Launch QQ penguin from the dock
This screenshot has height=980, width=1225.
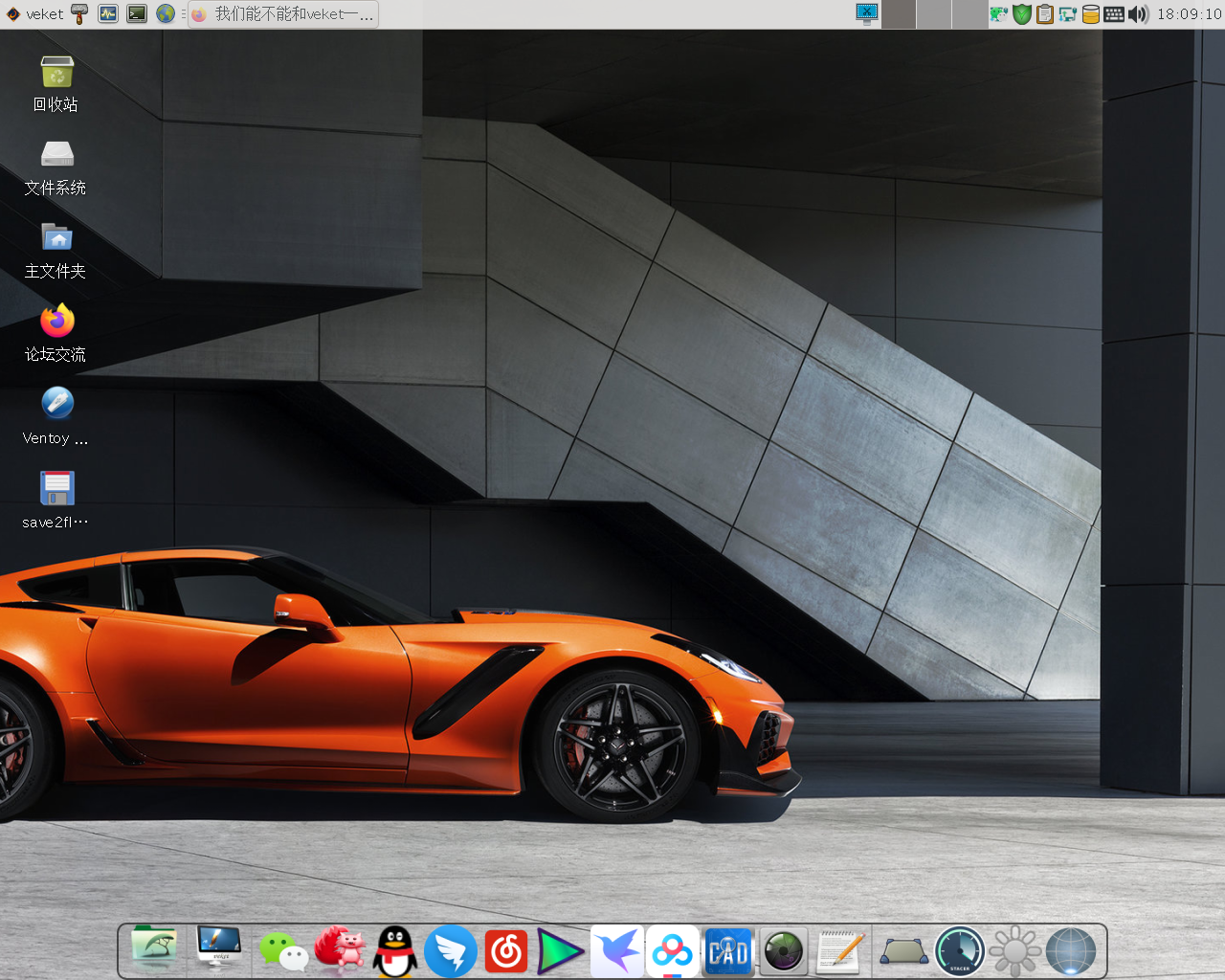[394, 951]
